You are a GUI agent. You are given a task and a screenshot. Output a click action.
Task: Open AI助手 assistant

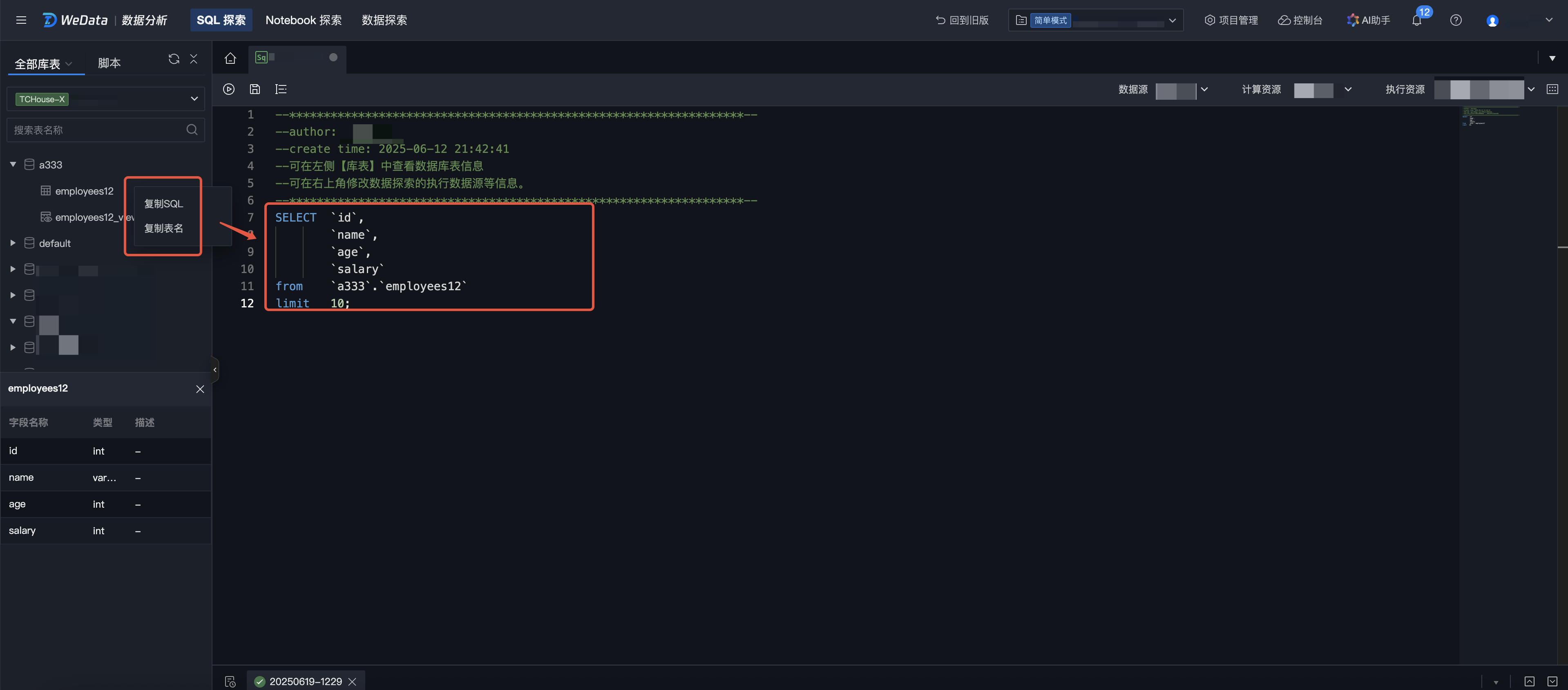coord(1368,20)
